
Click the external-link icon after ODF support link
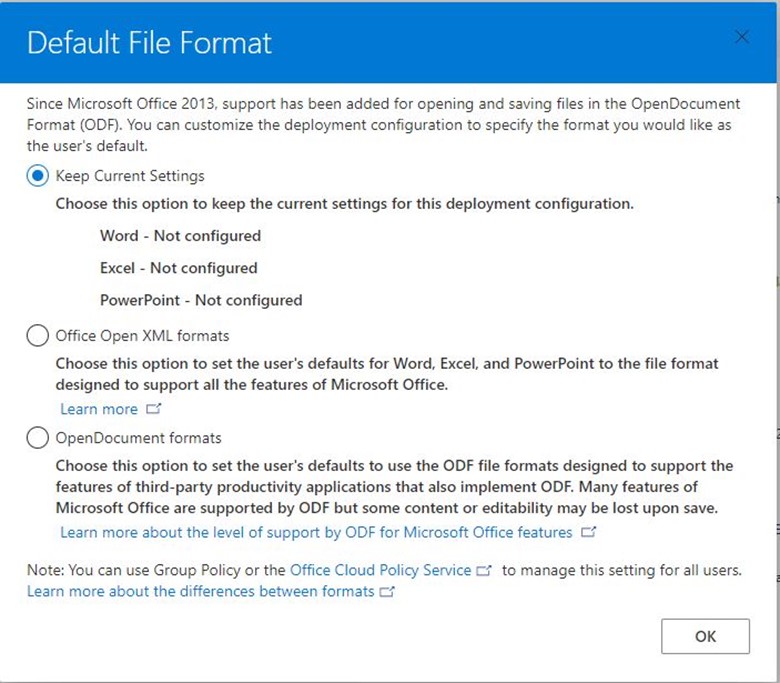tap(588, 532)
